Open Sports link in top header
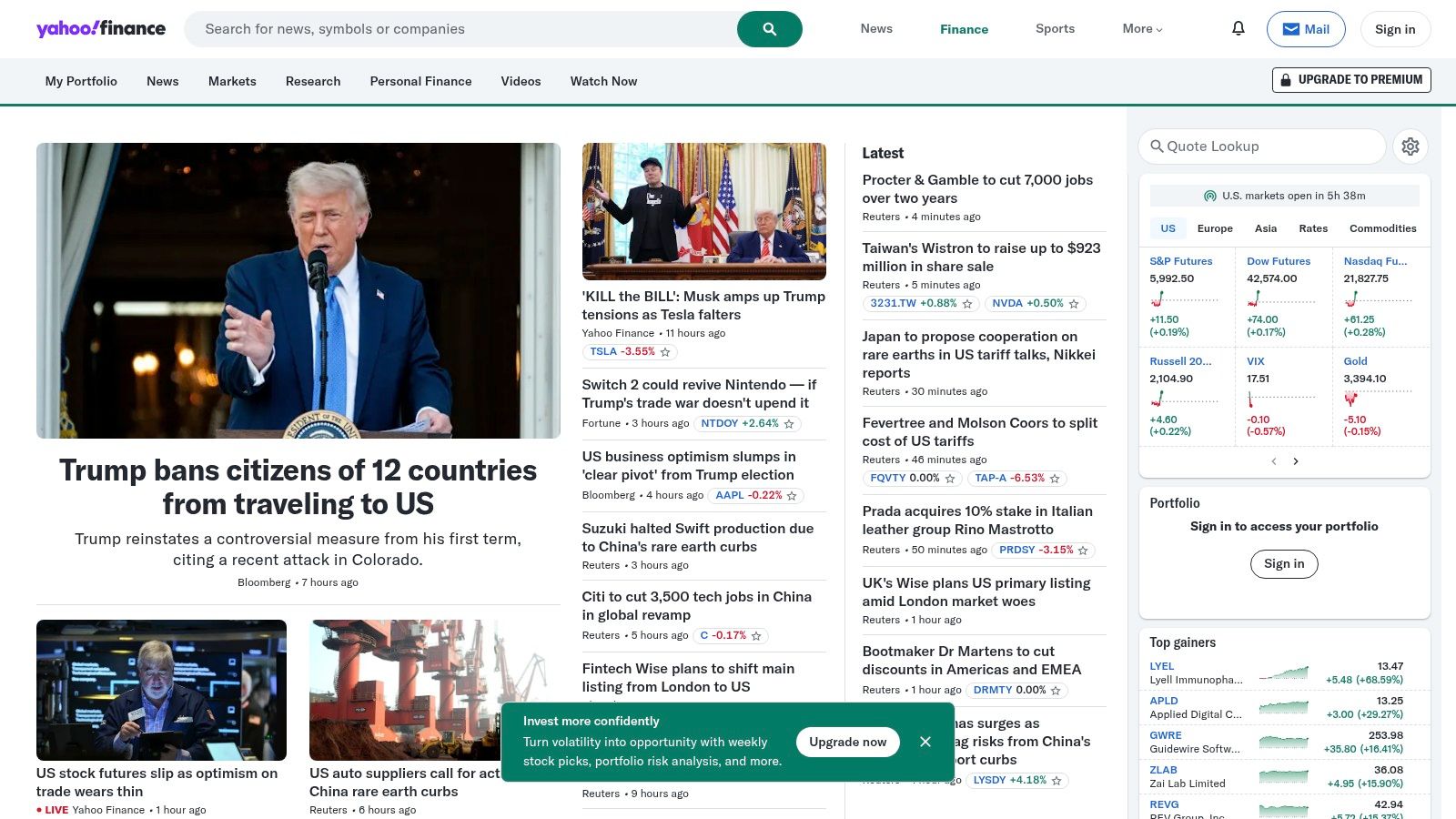Screen dimensions: 1456x819 pyautogui.click(x=1055, y=29)
